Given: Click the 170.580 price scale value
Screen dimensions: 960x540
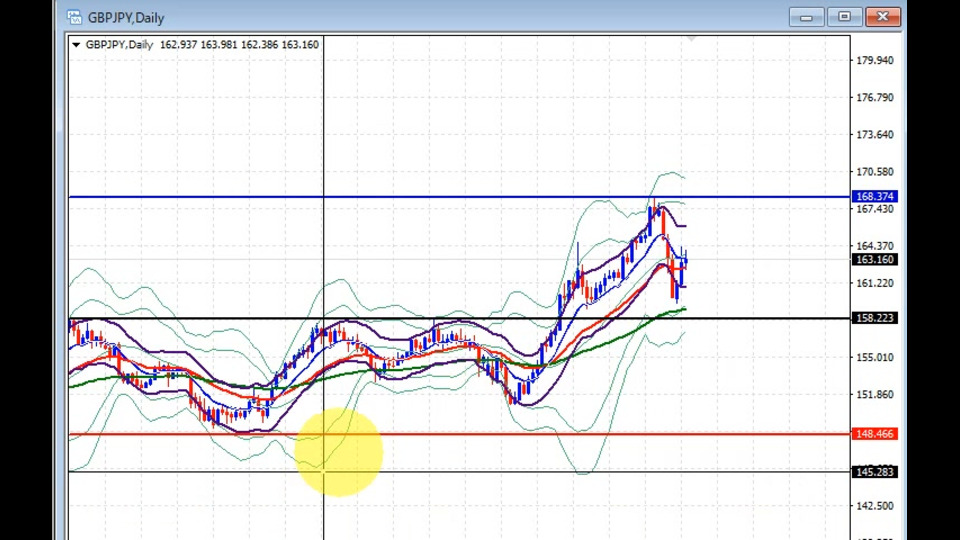Looking at the screenshot, I should click(x=875, y=172).
